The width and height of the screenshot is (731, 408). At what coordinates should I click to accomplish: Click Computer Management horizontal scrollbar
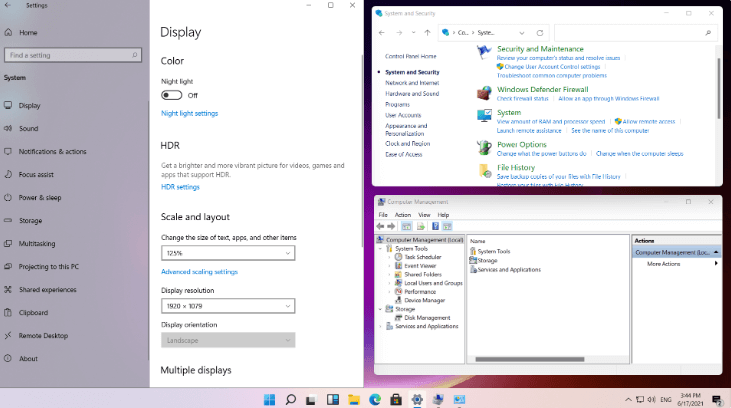point(530,359)
